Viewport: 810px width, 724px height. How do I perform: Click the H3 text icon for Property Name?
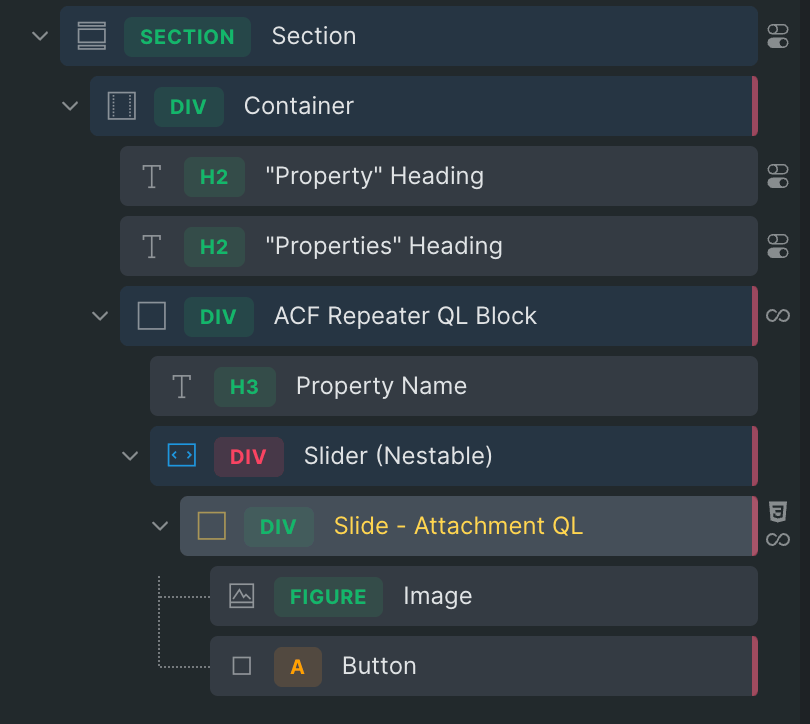(x=182, y=386)
